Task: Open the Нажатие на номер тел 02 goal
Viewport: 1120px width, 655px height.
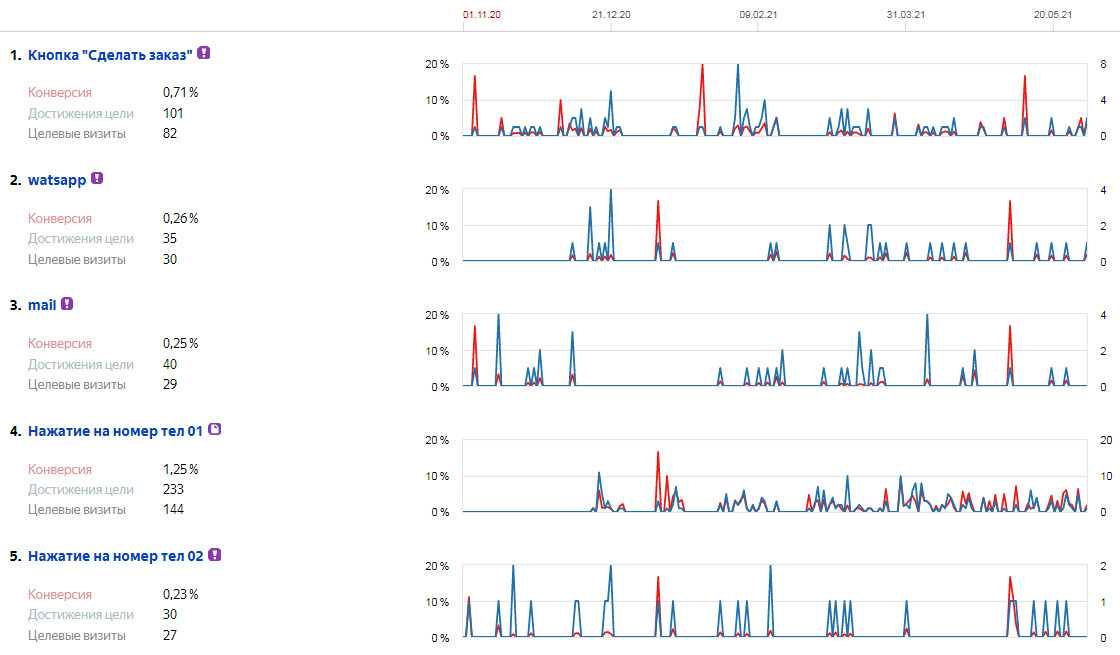Action: (x=116, y=556)
